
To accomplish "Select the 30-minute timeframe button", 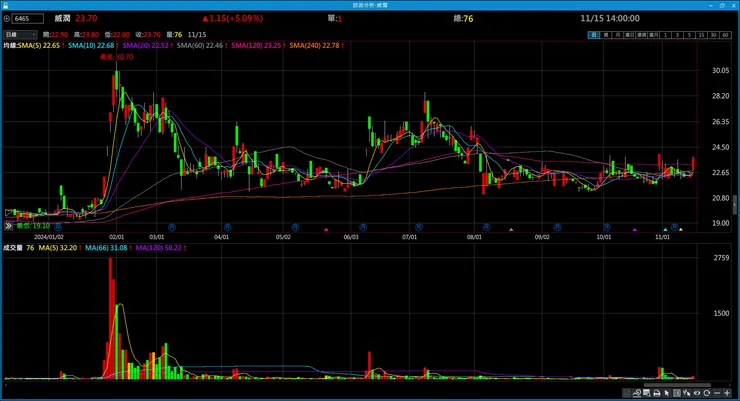I will click(713, 34).
